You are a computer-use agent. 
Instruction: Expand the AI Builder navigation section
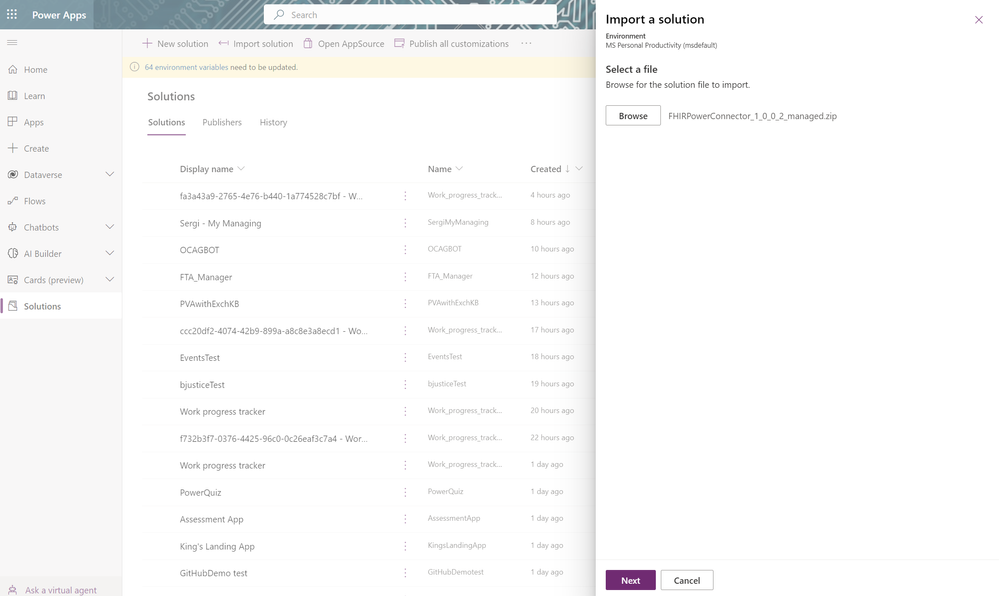pyautogui.click(x=110, y=253)
